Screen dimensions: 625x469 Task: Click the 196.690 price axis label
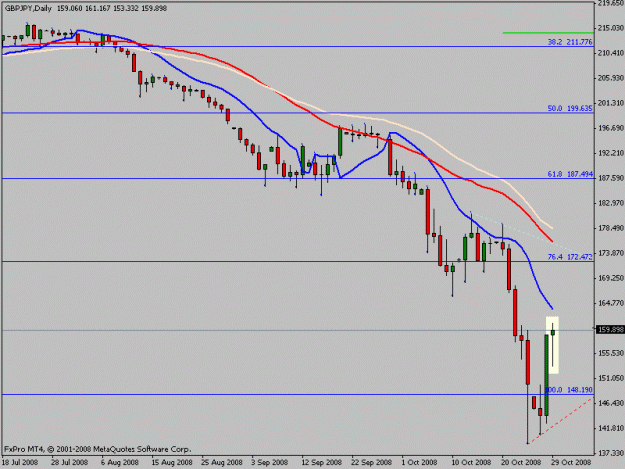(611, 128)
